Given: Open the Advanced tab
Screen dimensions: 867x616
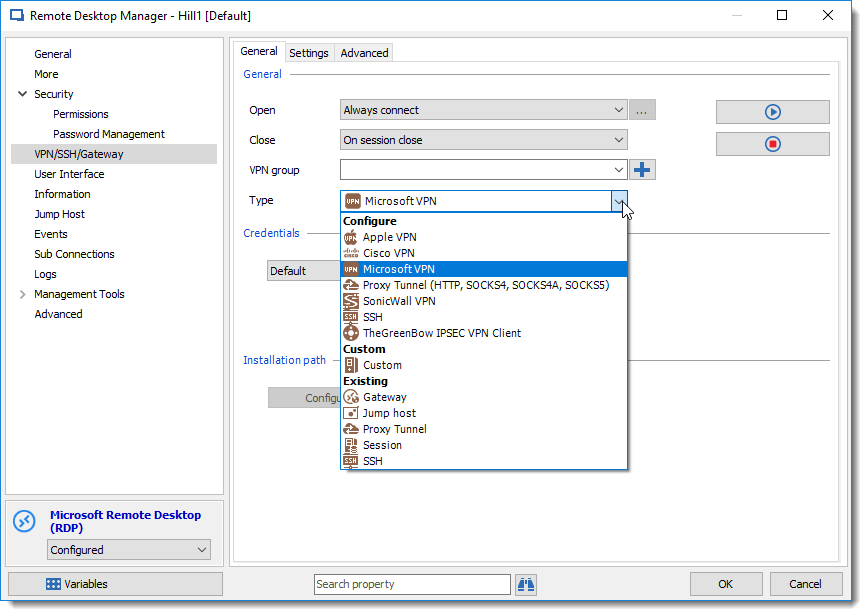Looking at the screenshot, I should (x=363, y=52).
